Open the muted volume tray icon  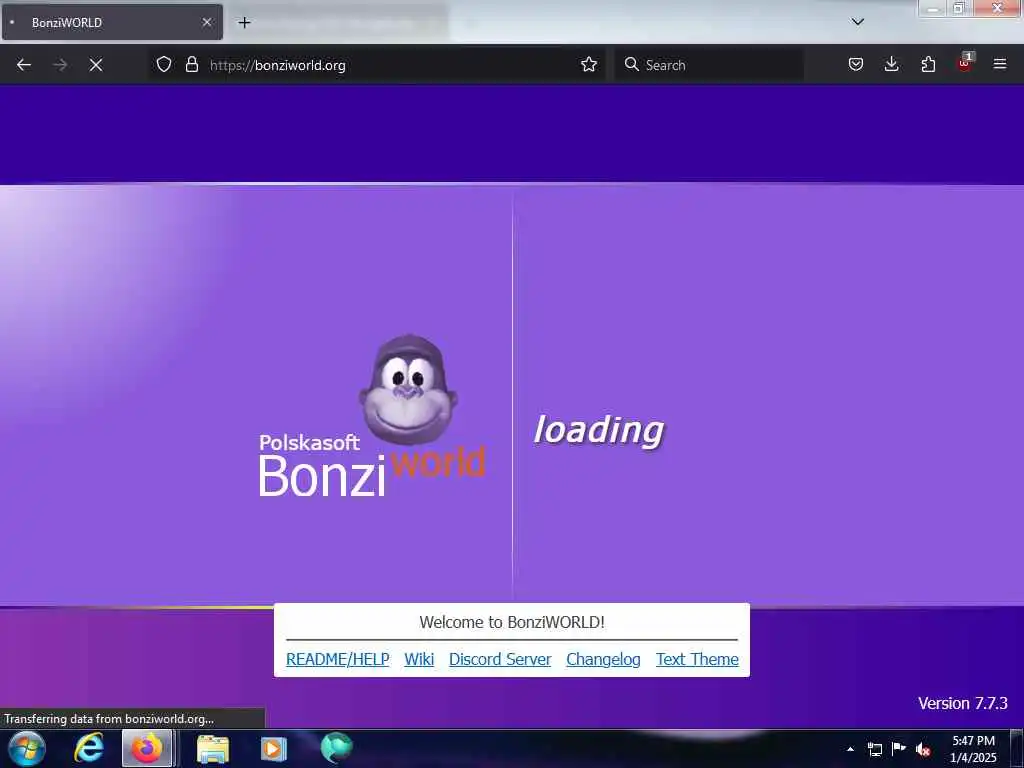click(923, 749)
